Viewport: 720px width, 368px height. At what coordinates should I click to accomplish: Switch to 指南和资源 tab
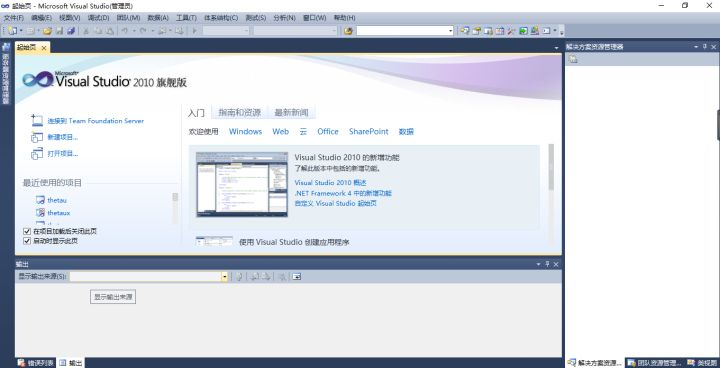[239, 113]
